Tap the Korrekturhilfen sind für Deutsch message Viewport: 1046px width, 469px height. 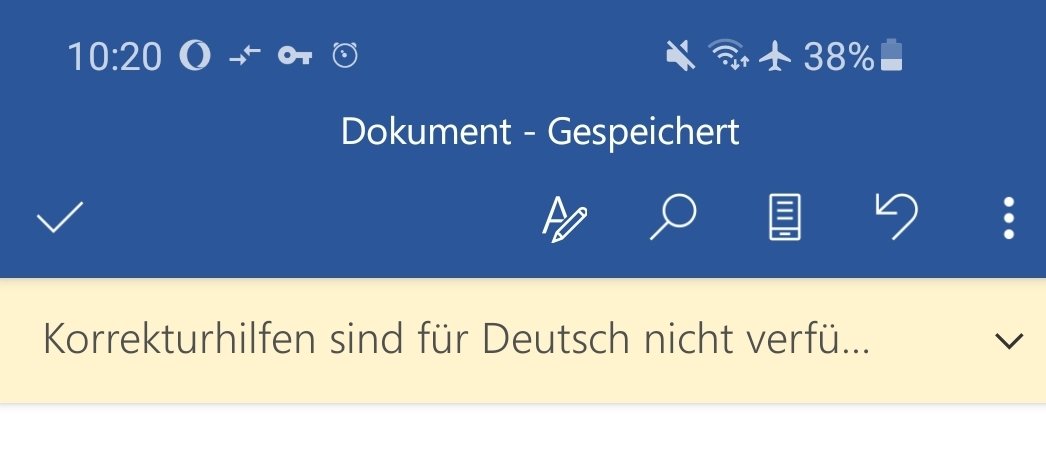pyautogui.click(x=456, y=339)
